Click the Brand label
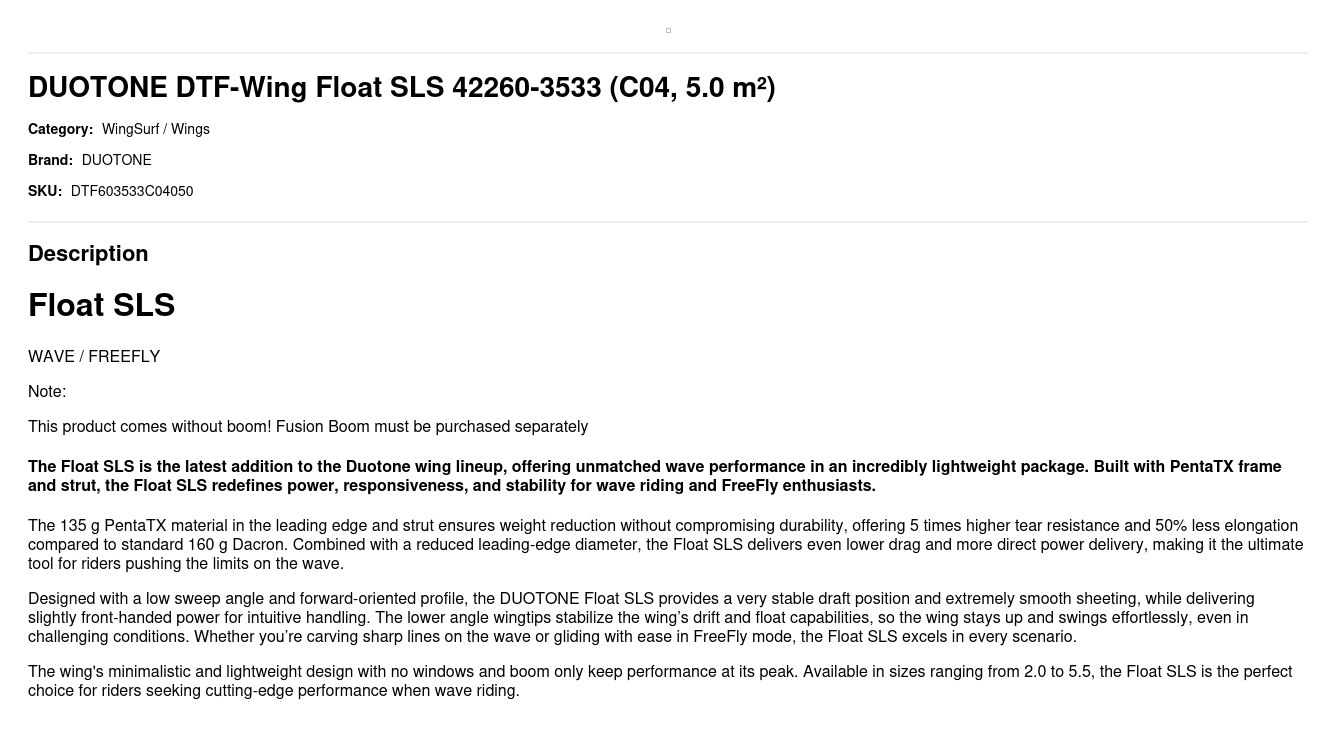Viewport: 1328px width, 746px height. [x=50, y=160]
